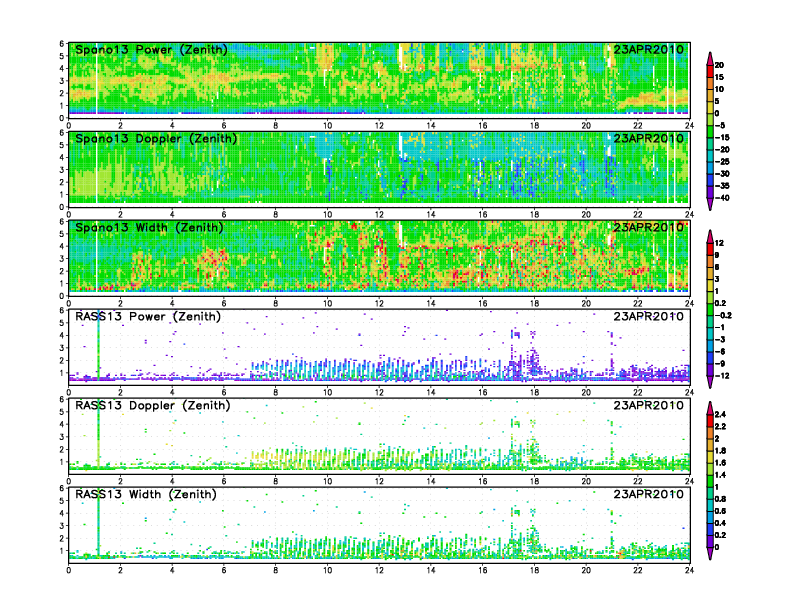
Task: Click the "1.8" colorbar label
Action: click(x=720, y=451)
